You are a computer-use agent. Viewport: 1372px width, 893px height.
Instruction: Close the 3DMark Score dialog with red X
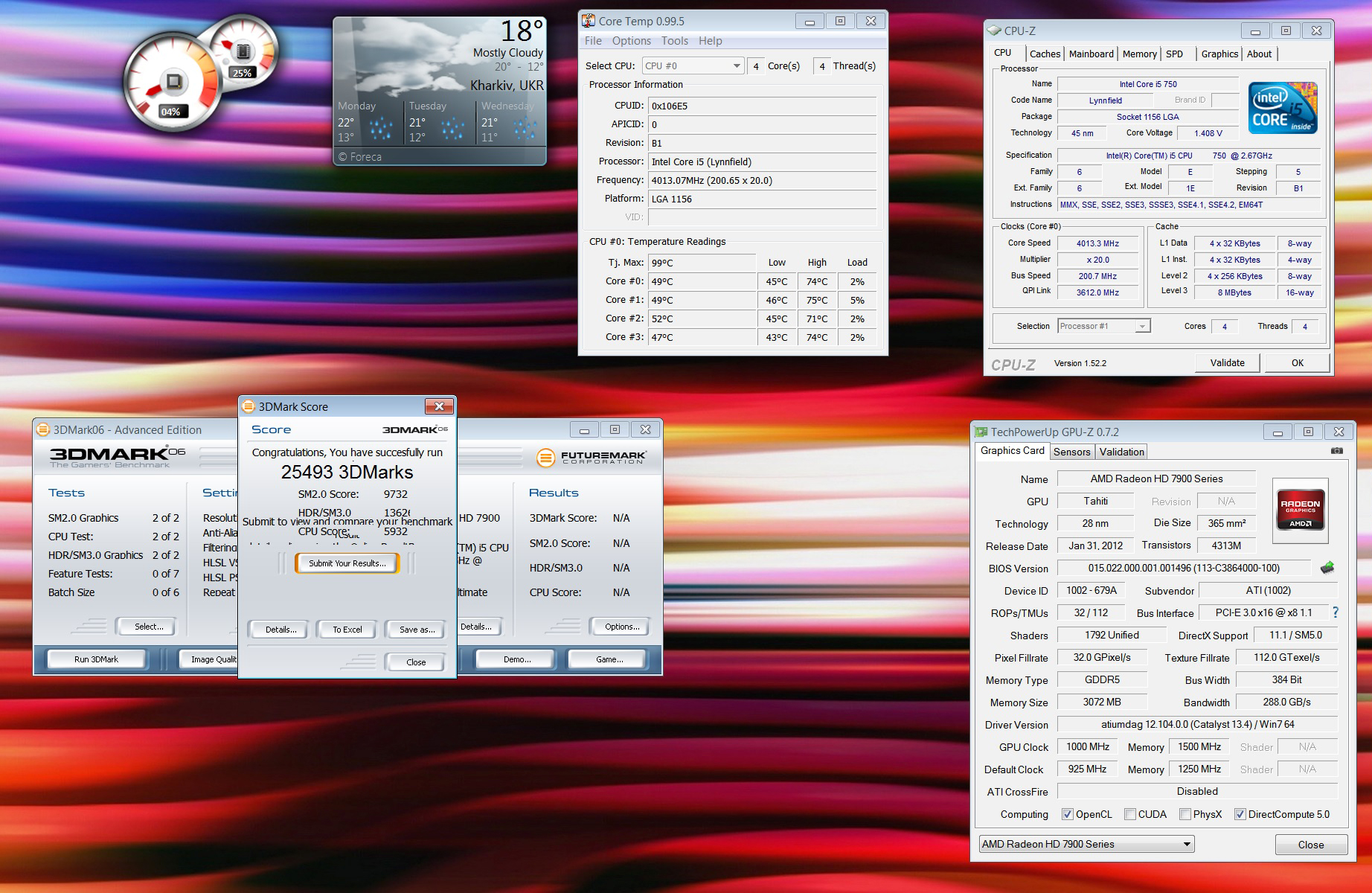[439, 406]
